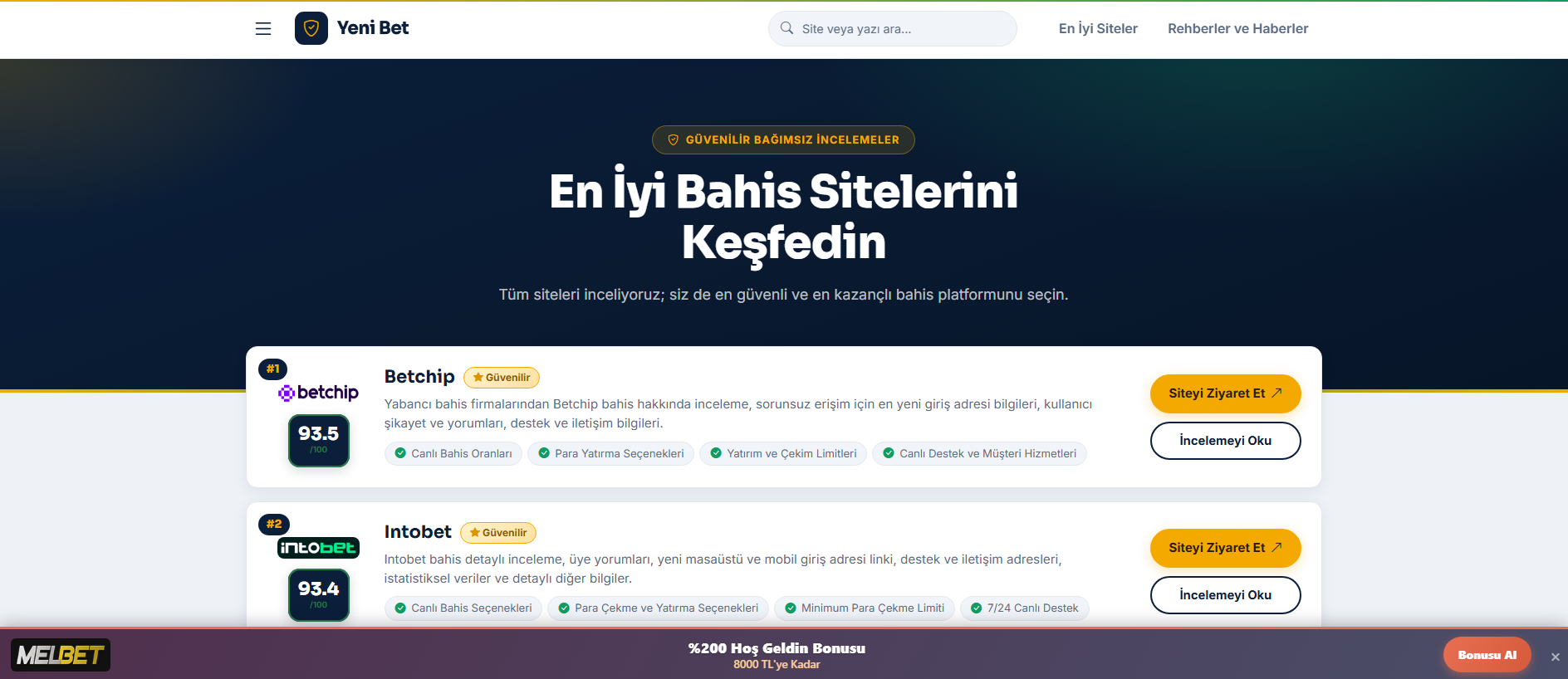This screenshot has width=1568, height=679.
Task: Read the Intobet review
Action: 1225,595
